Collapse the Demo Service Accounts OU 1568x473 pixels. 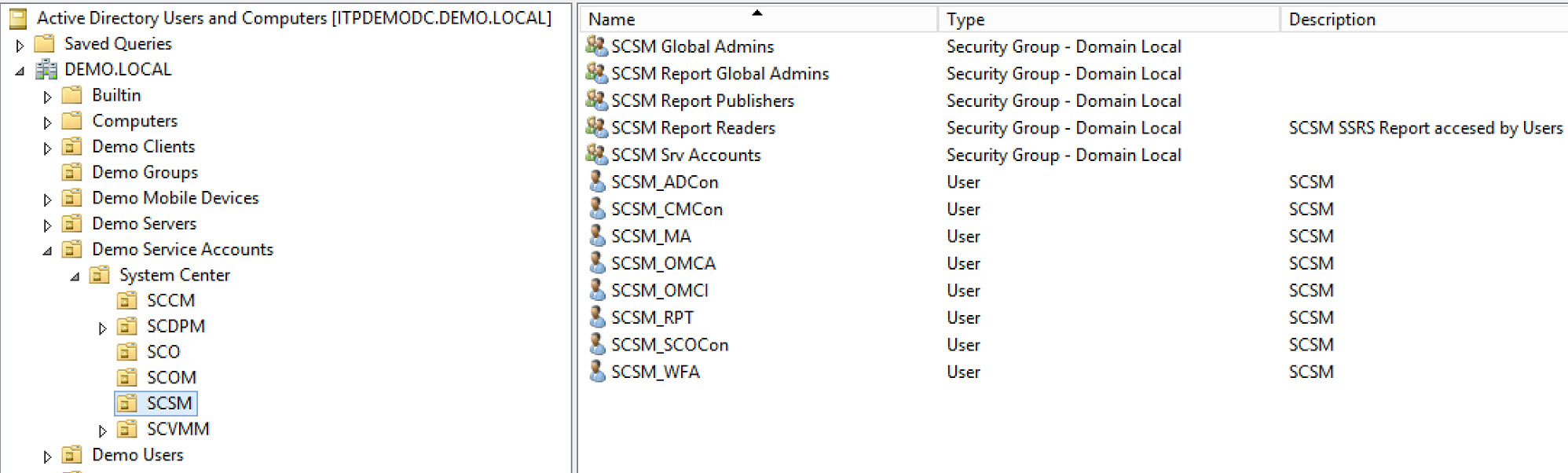tap(47, 251)
